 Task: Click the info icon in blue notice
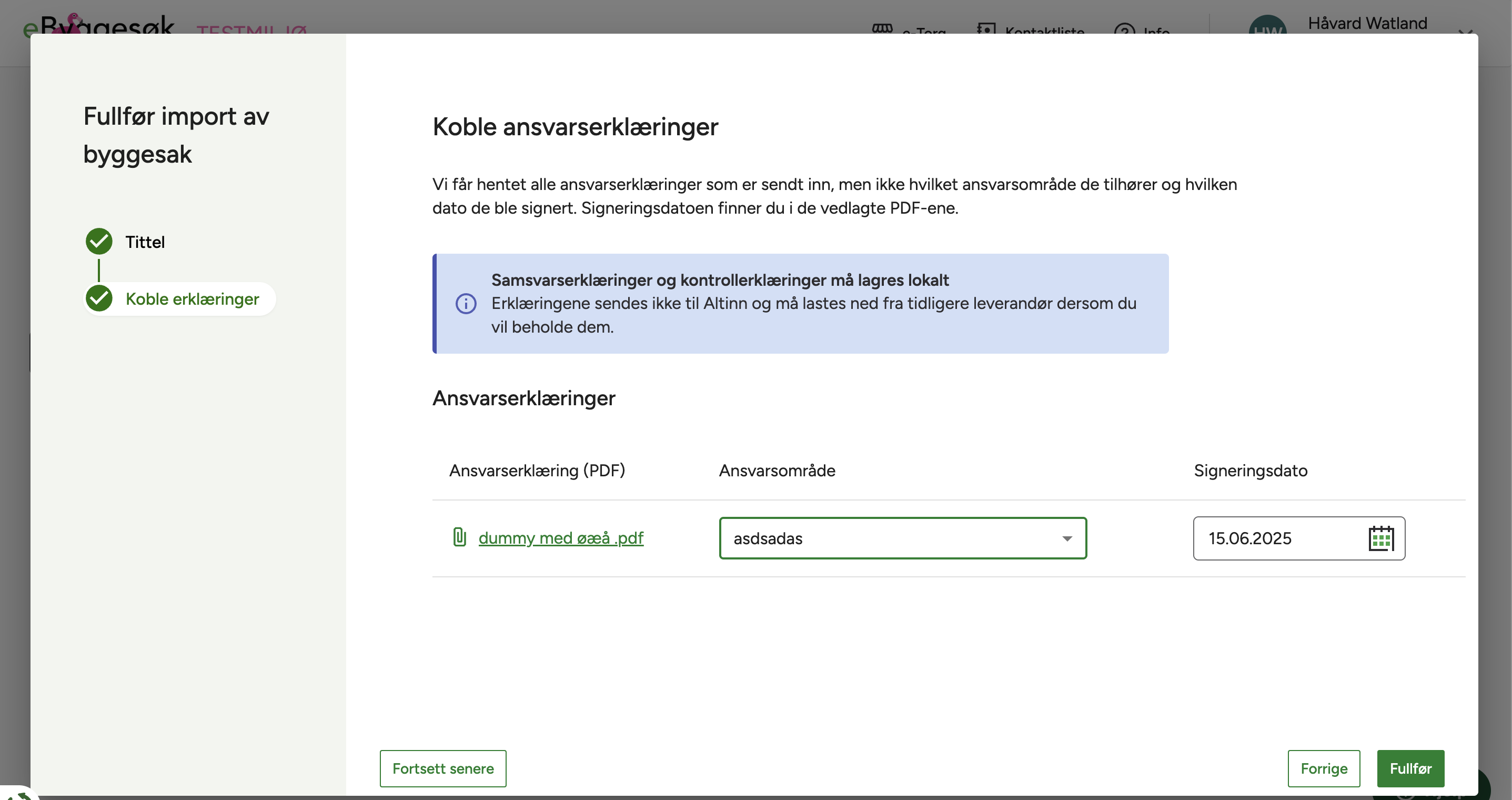(466, 304)
